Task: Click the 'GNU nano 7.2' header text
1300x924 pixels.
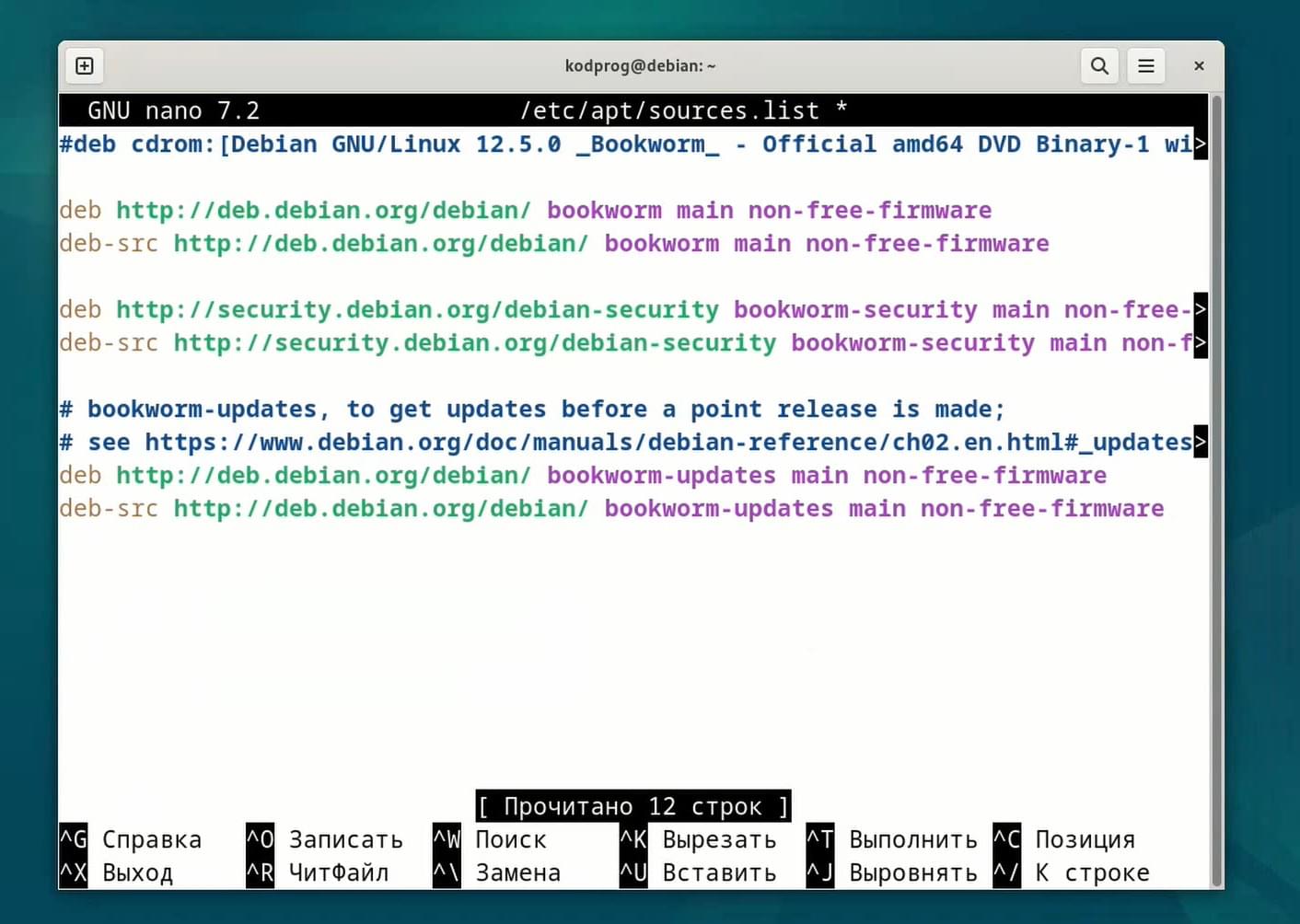Action: tap(174, 110)
